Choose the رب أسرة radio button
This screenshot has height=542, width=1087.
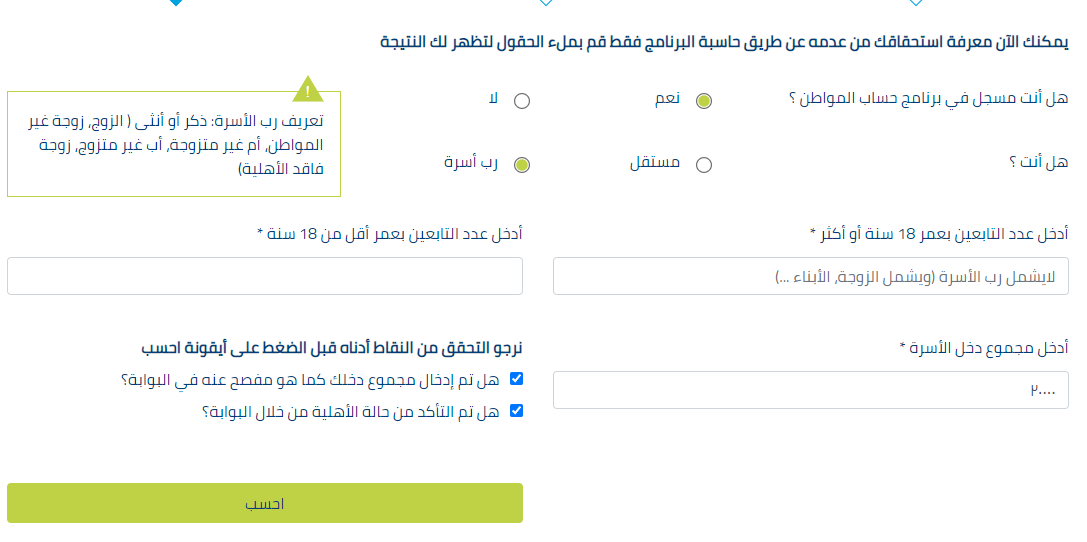click(x=522, y=165)
